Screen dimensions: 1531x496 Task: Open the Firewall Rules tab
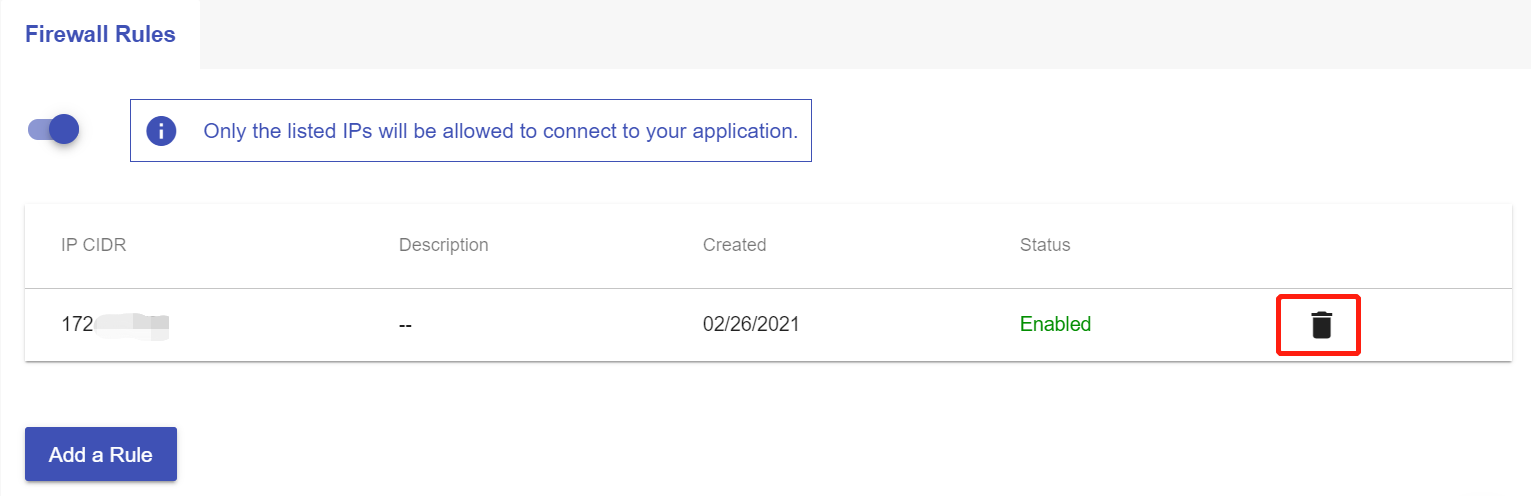point(100,35)
